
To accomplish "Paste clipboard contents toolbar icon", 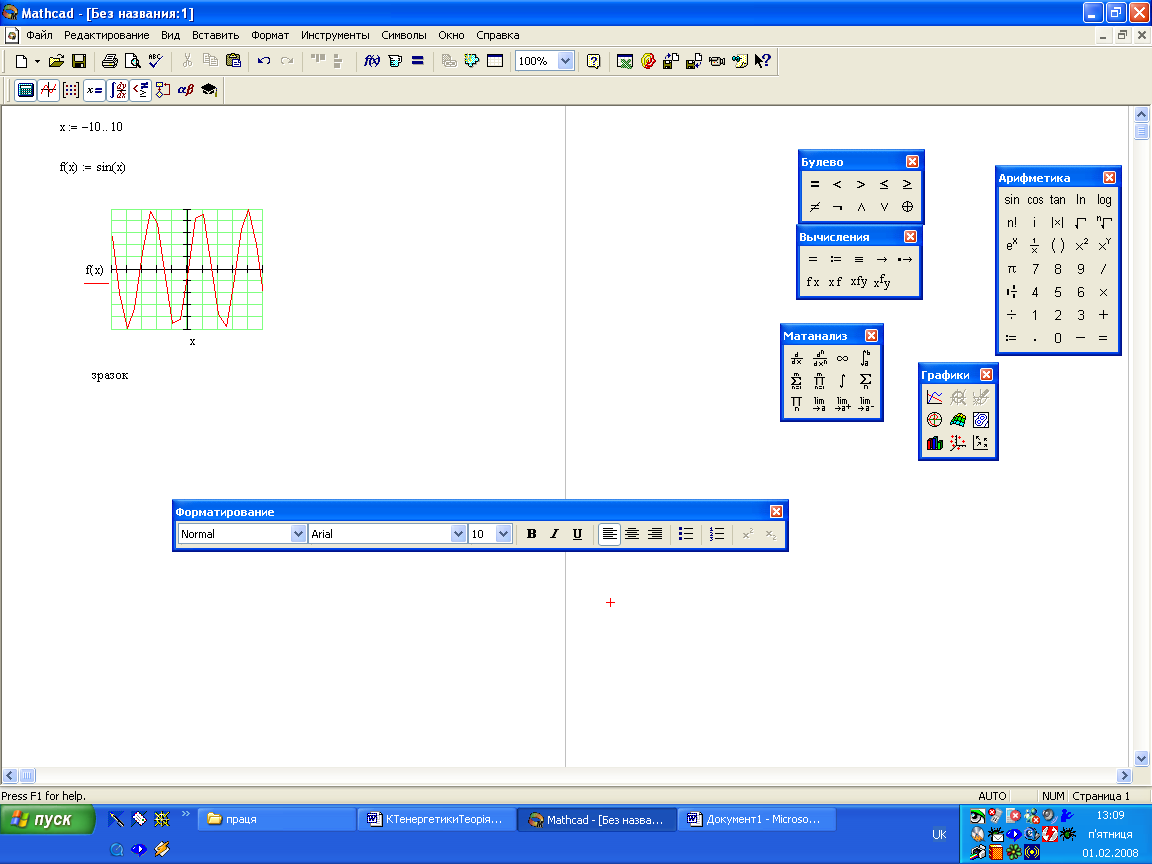I will click(x=234, y=61).
